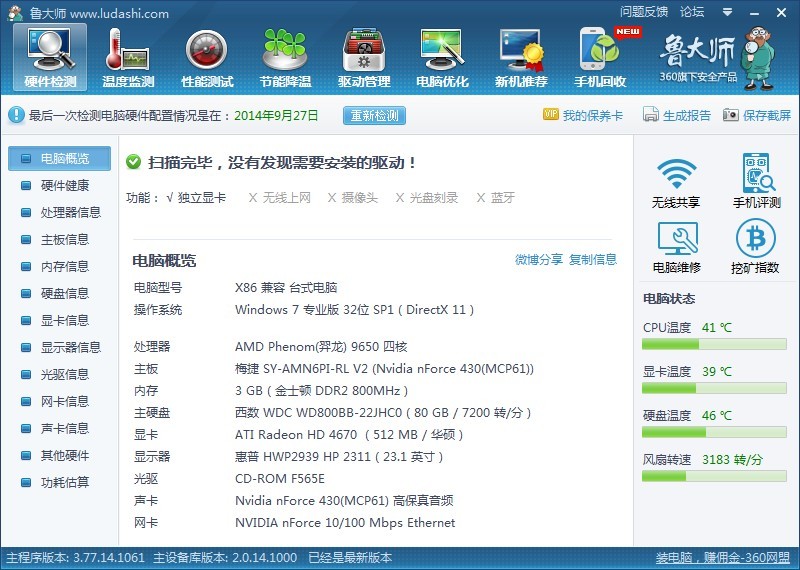
Task: Click the 生成报告 button
Action: [677, 115]
